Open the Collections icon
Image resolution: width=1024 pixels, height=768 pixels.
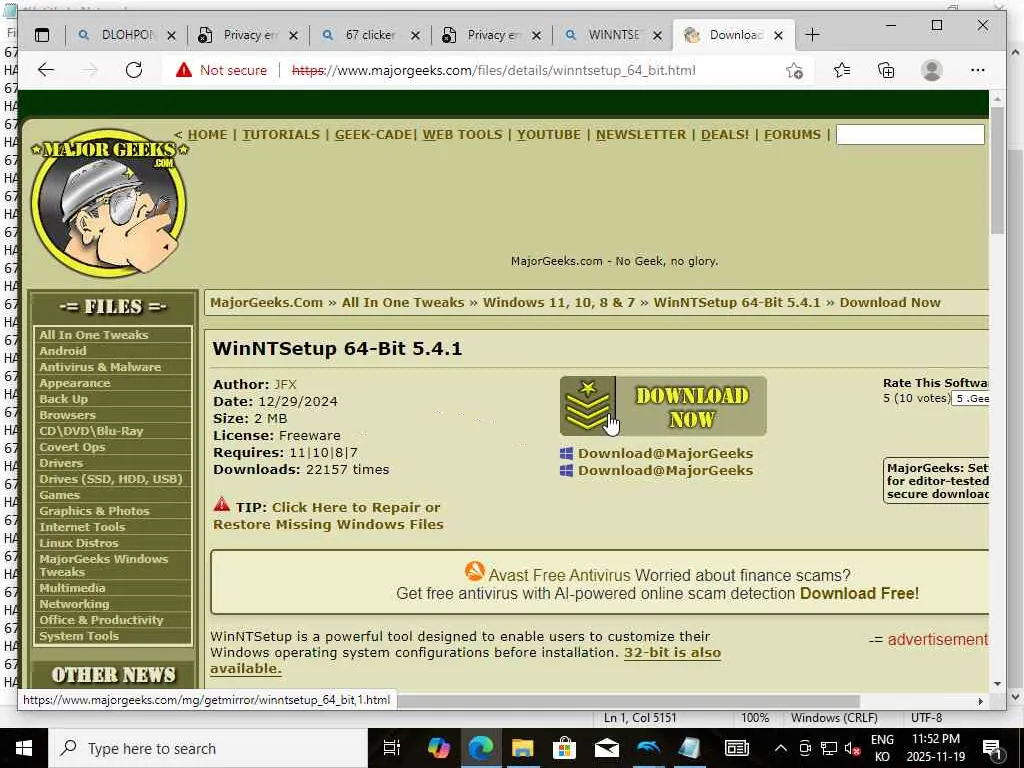point(886,70)
